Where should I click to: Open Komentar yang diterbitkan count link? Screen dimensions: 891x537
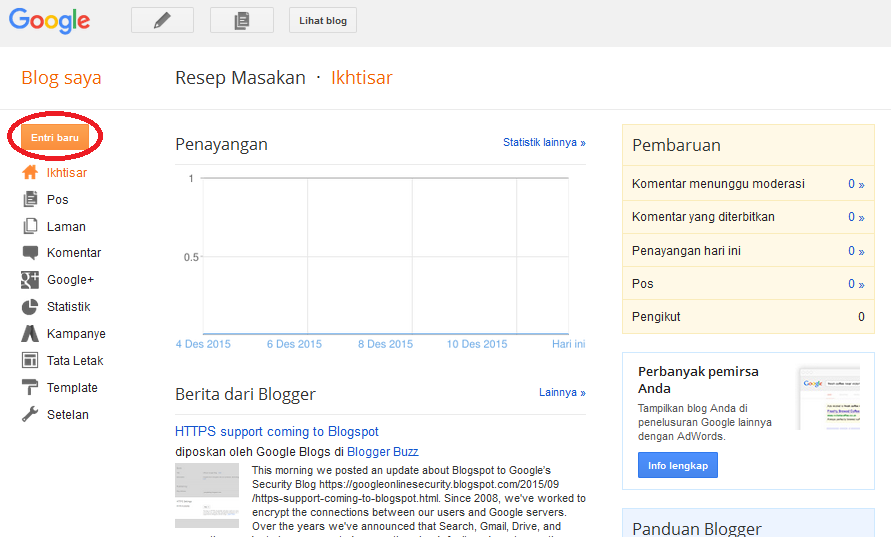(856, 217)
